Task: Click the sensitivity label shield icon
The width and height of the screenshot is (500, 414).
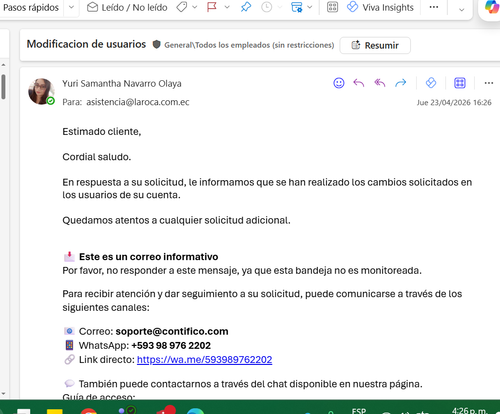Action: 157,44
